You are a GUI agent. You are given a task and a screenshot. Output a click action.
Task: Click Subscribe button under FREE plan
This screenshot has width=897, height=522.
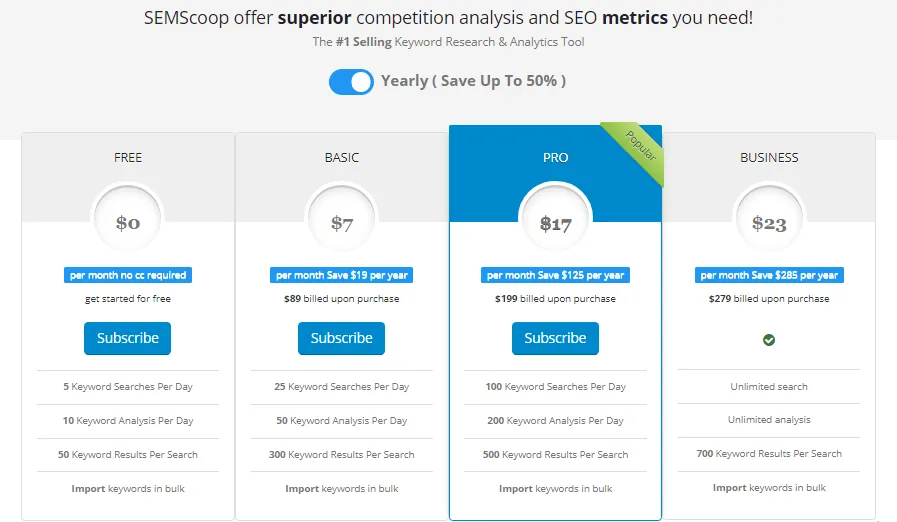[127, 338]
